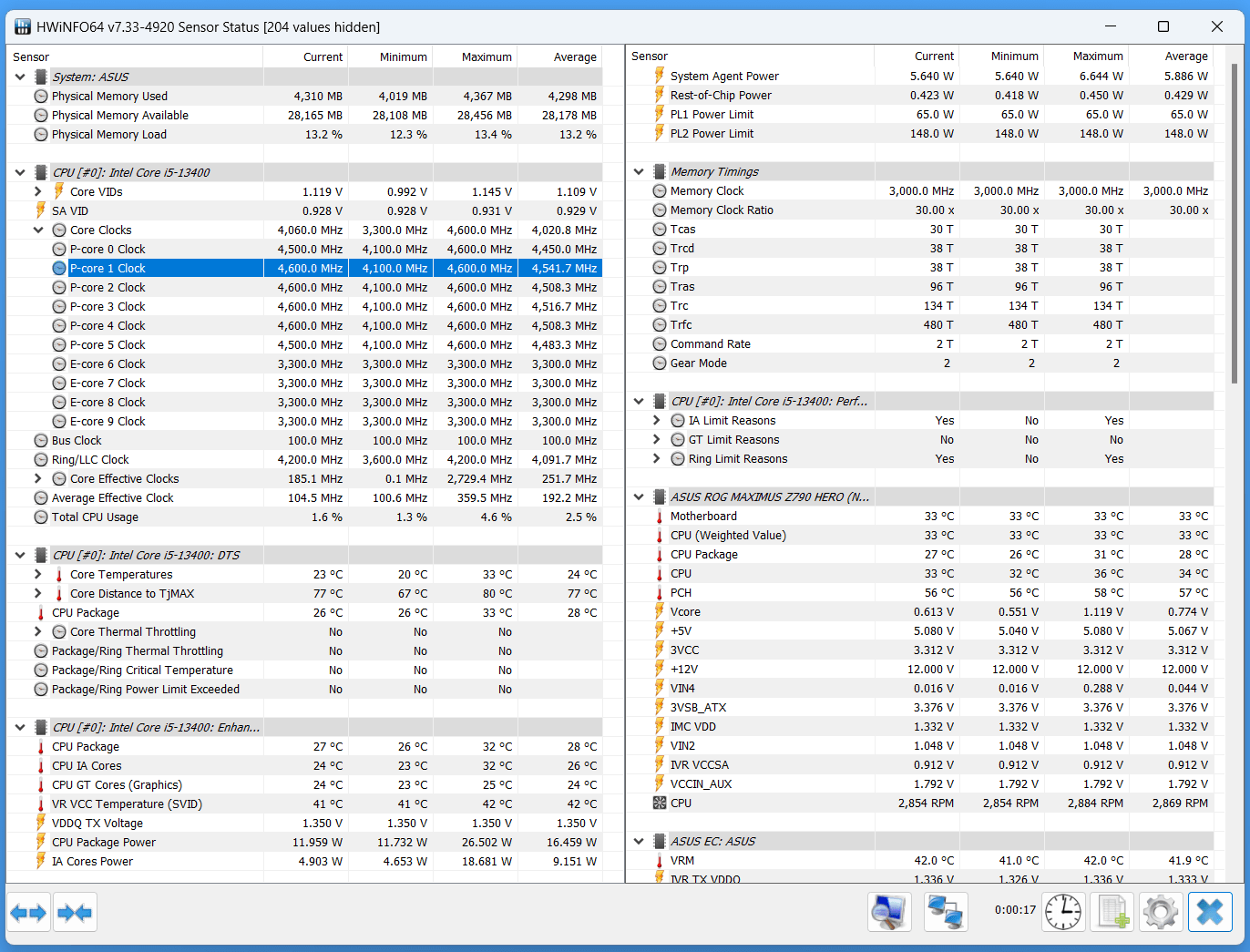Select the VCCIN_AUX voltage row

[x=920, y=783]
